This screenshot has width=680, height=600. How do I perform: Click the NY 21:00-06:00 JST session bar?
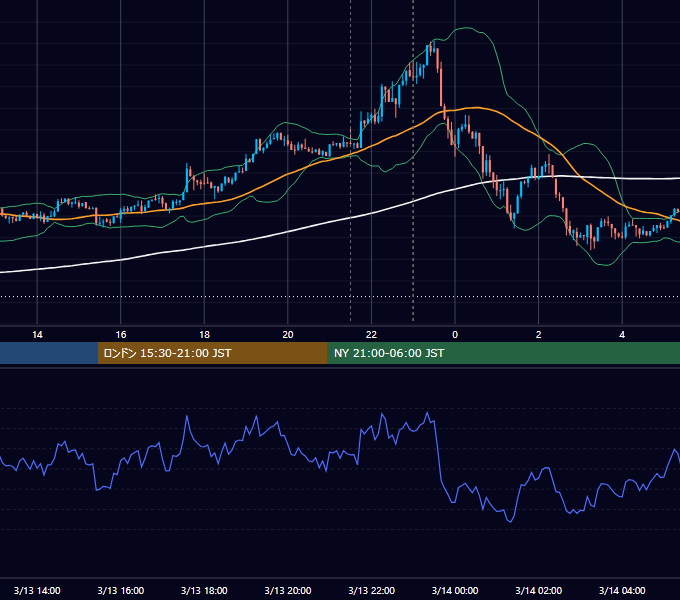click(x=503, y=353)
